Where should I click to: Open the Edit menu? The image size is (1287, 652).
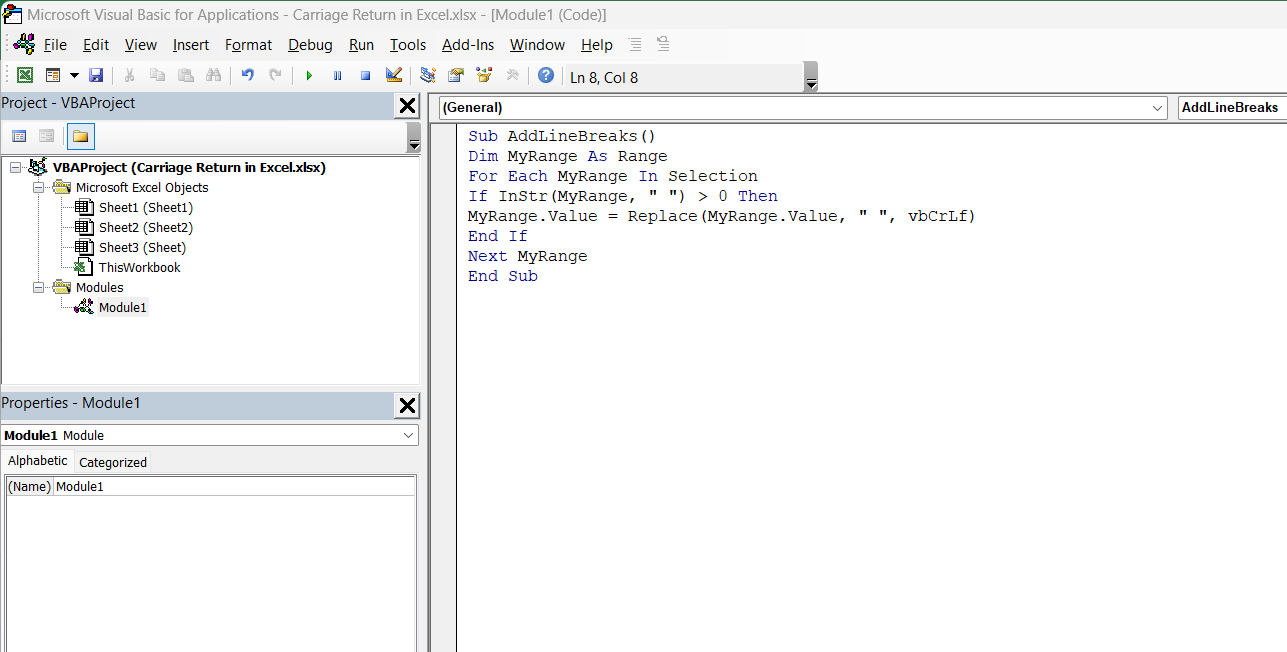[x=96, y=45]
